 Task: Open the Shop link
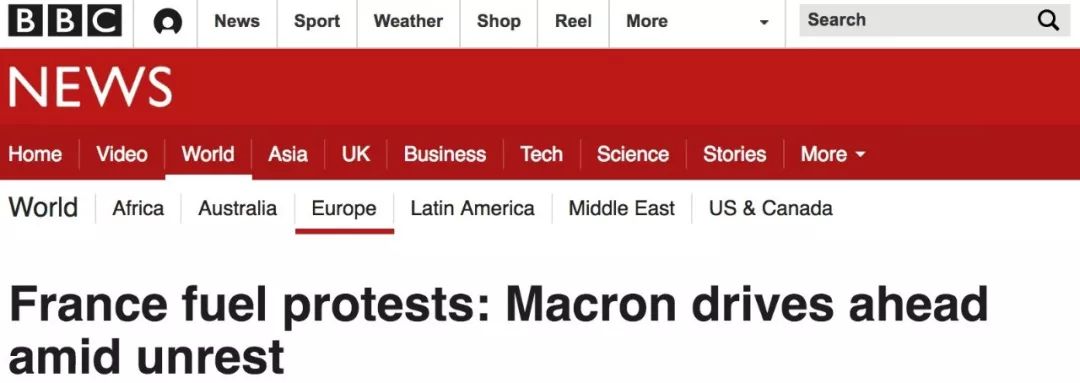(498, 21)
